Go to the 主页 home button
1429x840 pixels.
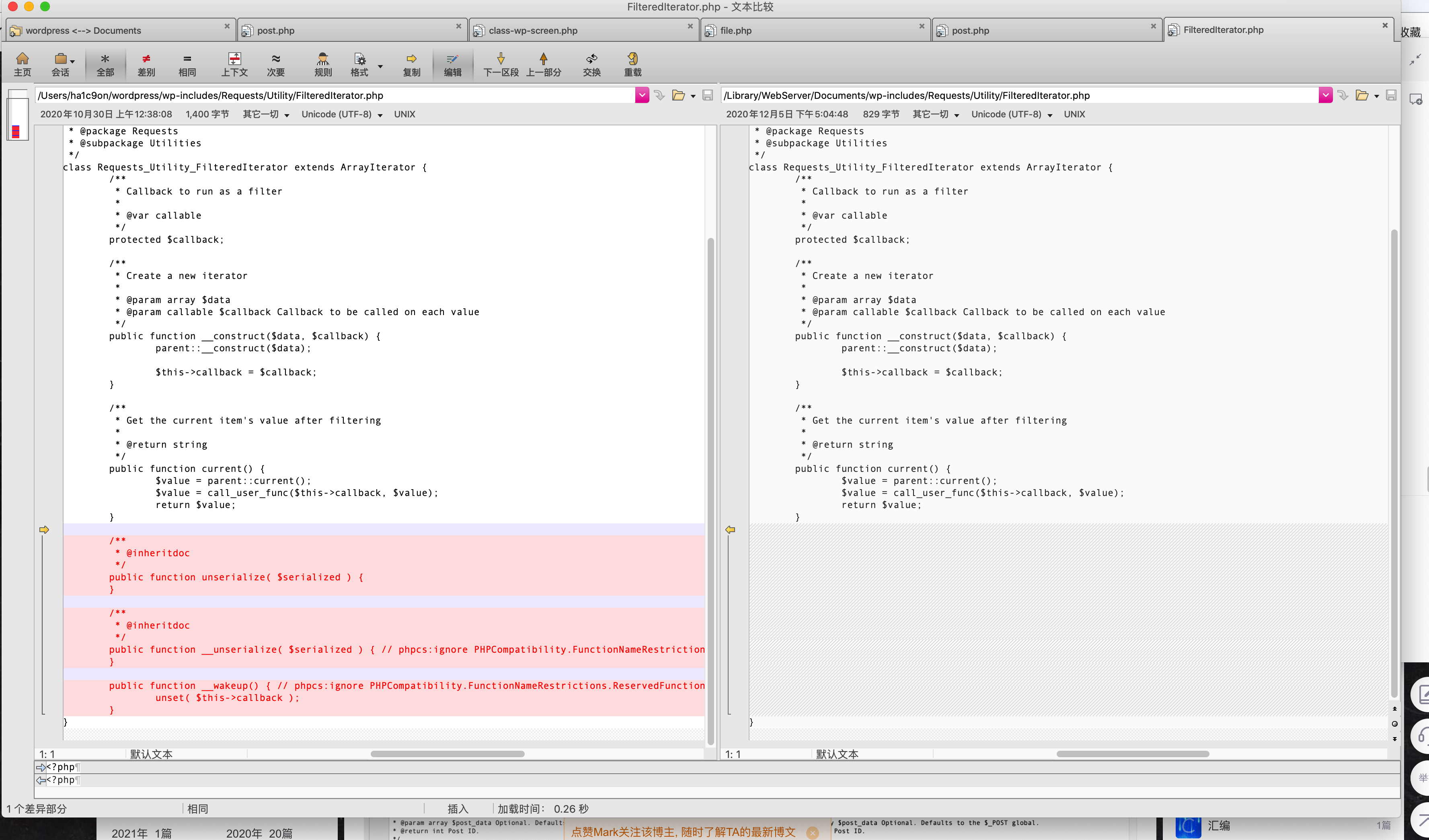(22, 65)
